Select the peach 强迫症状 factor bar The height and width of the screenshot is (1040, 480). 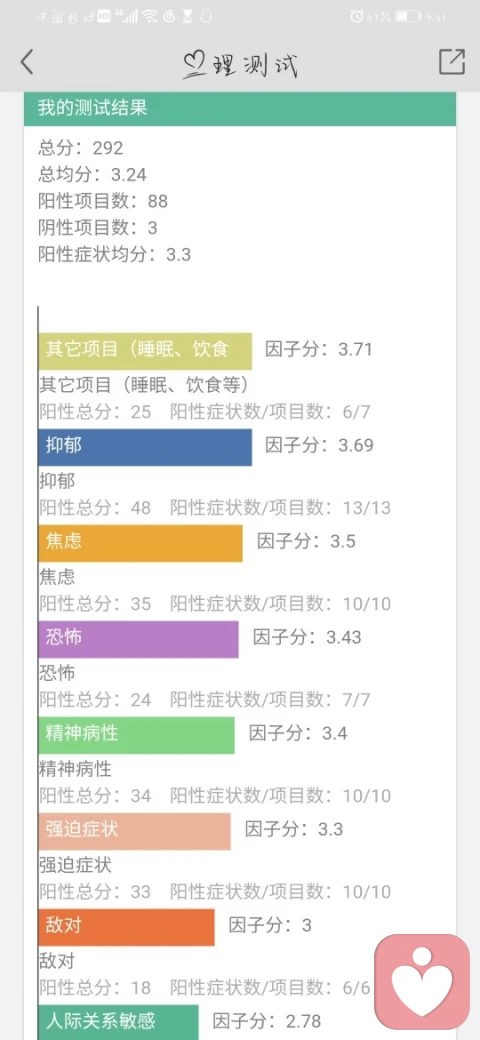tap(135, 831)
